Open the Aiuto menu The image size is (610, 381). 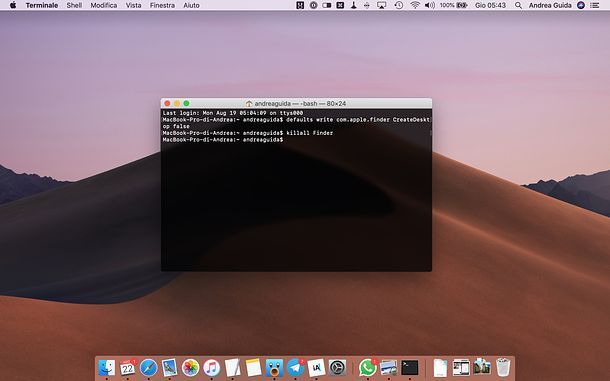191,5
